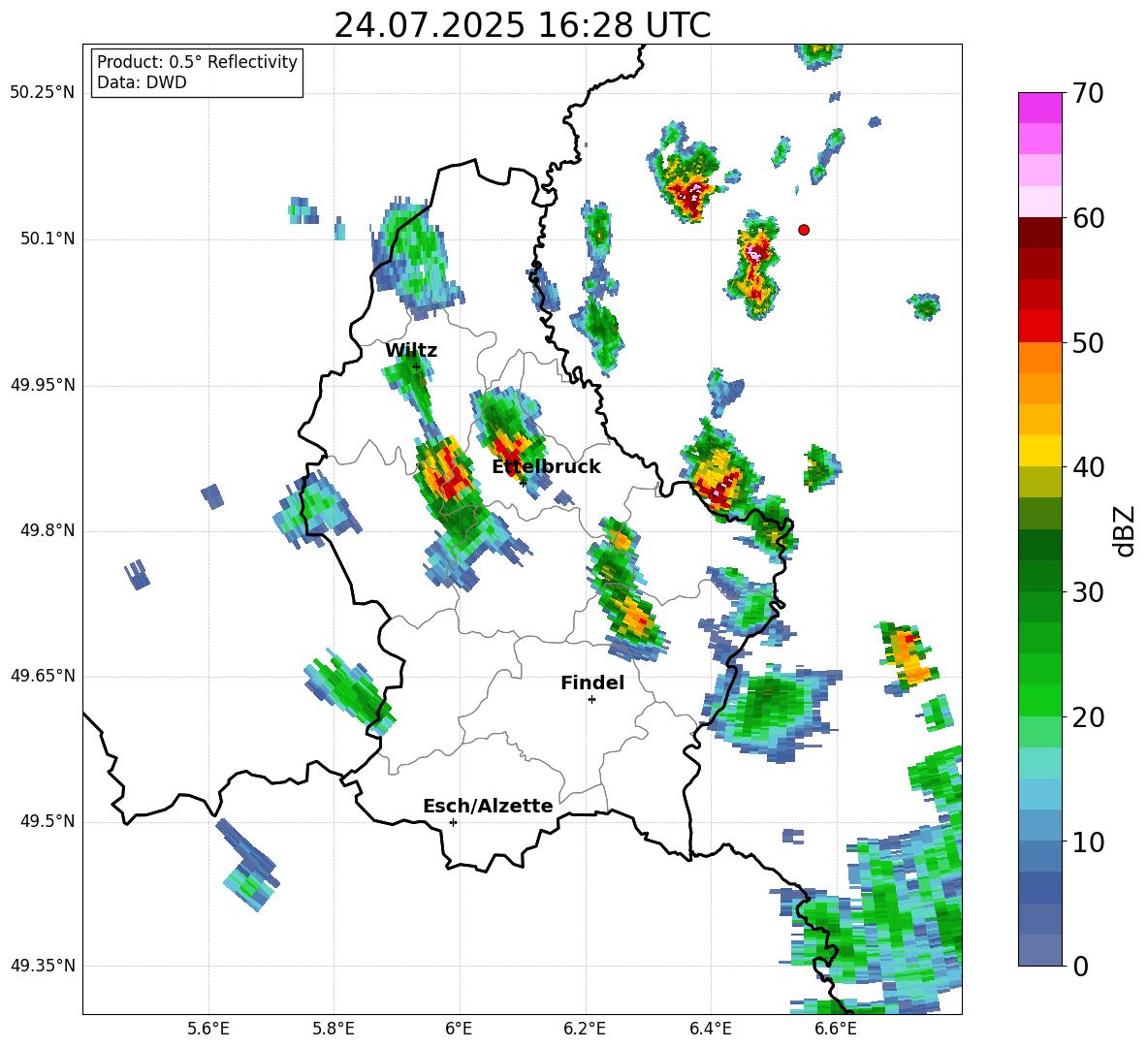Click the colorbar value 70
Viewport: 1148px width, 1048px height.
(x=1088, y=93)
